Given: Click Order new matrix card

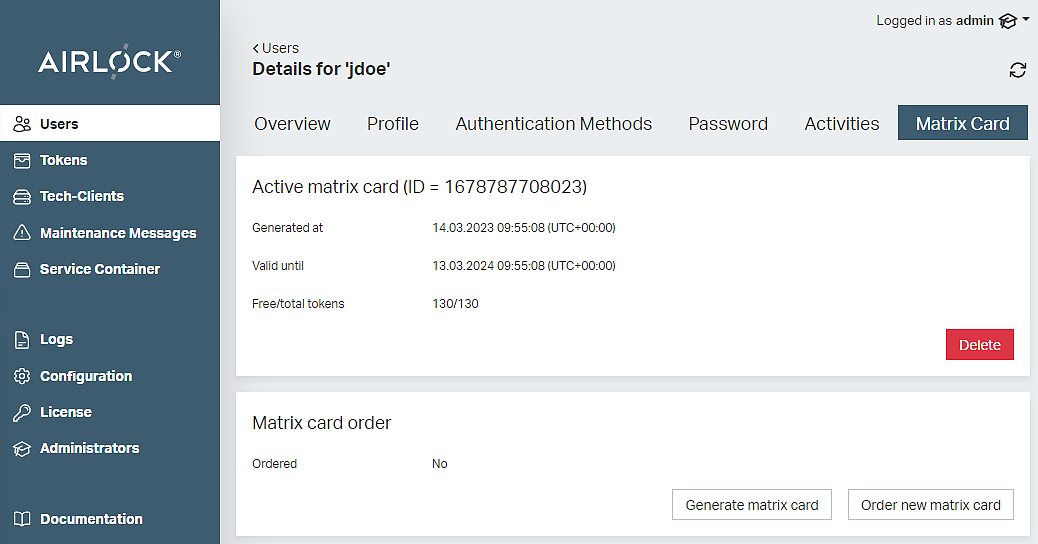Looking at the screenshot, I should point(930,505).
